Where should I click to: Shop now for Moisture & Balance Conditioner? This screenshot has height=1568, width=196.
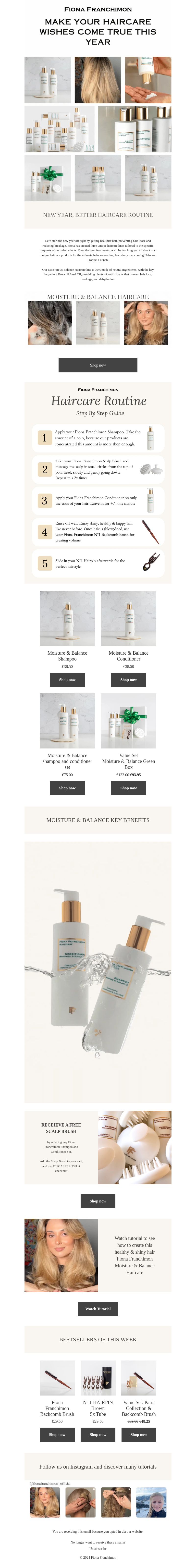click(x=128, y=680)
